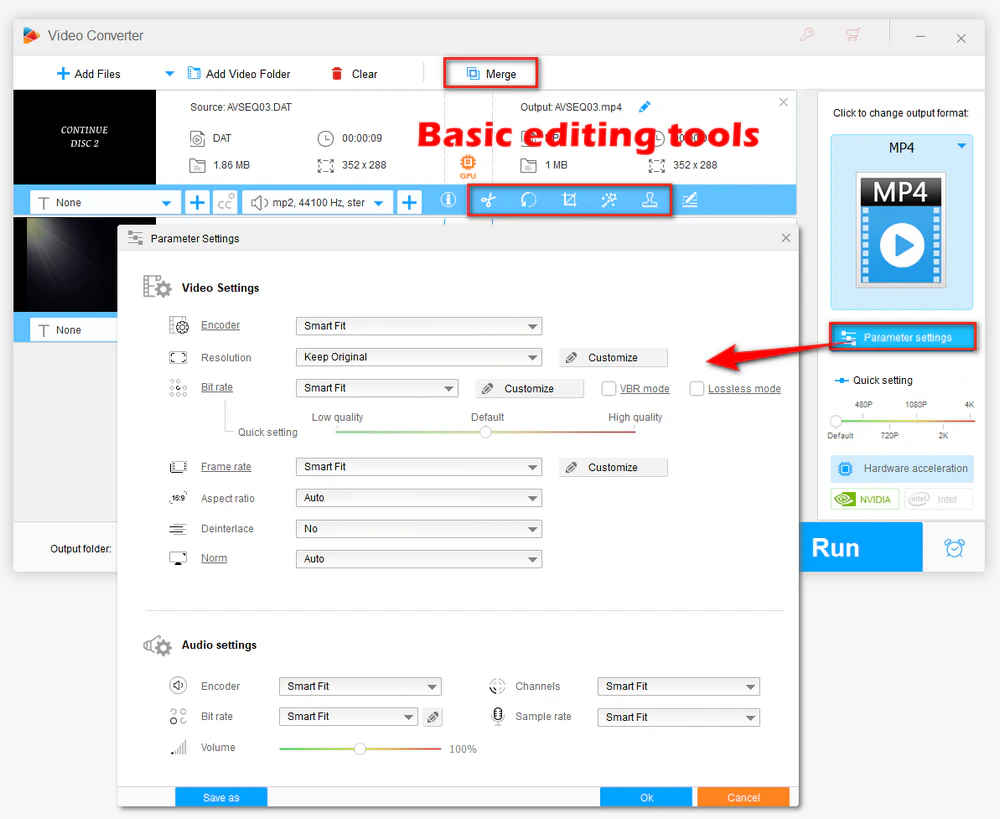1000x819 pixels.
Task: Open the Watermark stamp tool
Action: point(649,201)
